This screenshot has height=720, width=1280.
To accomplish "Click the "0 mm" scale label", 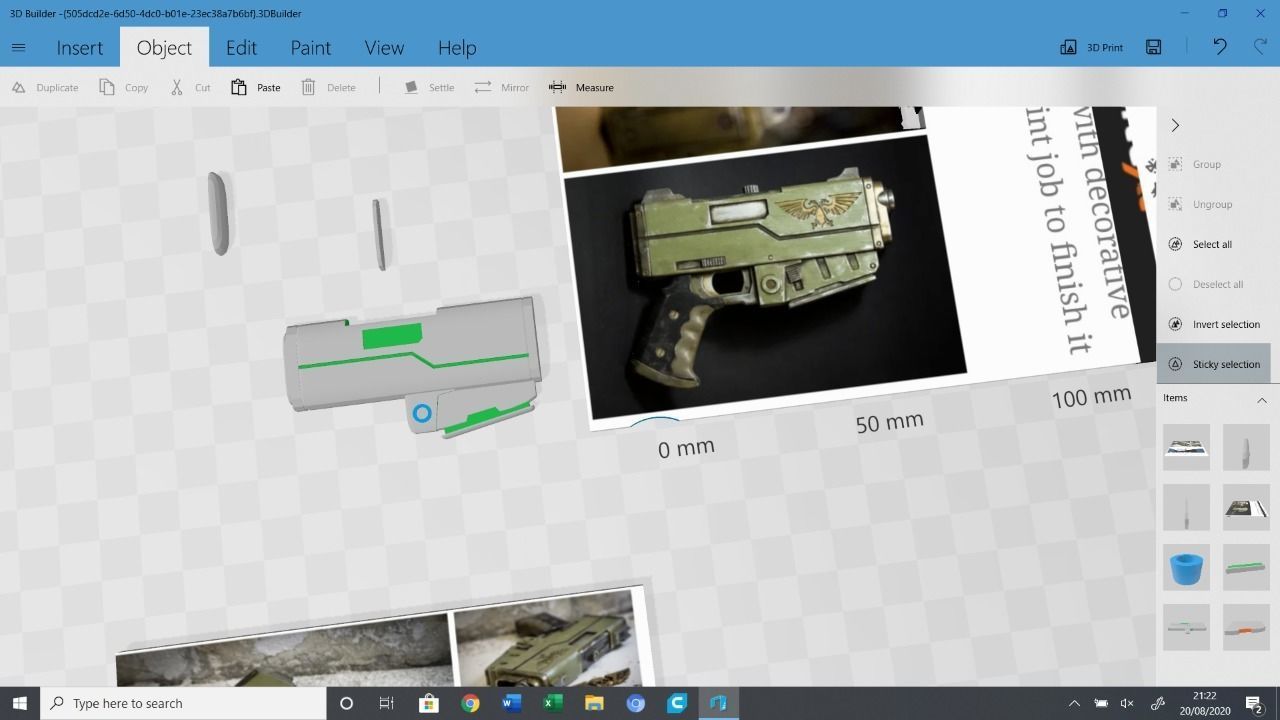I will point(686,448).
